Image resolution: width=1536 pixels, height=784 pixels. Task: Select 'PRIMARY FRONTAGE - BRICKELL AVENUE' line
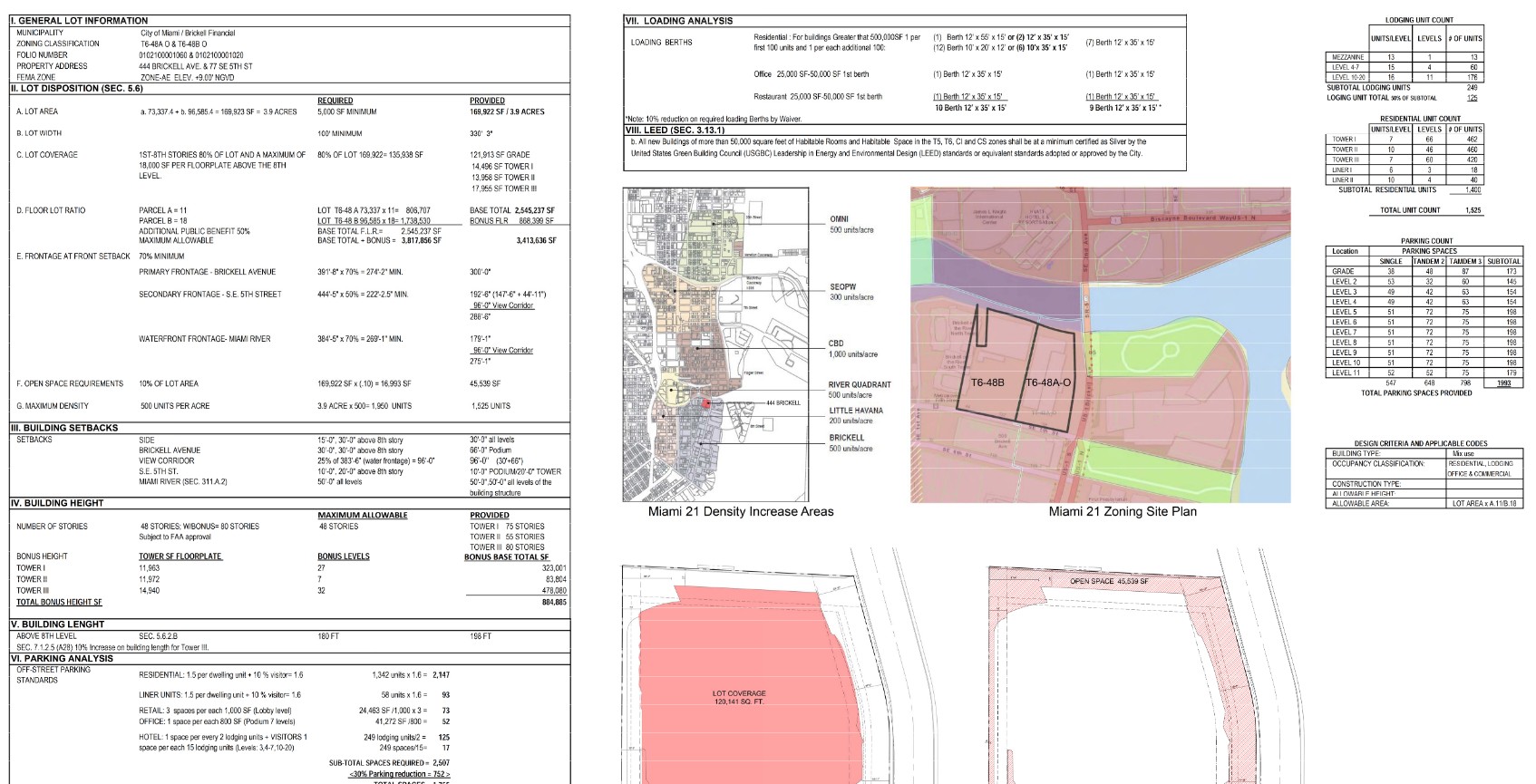(207, 272)
